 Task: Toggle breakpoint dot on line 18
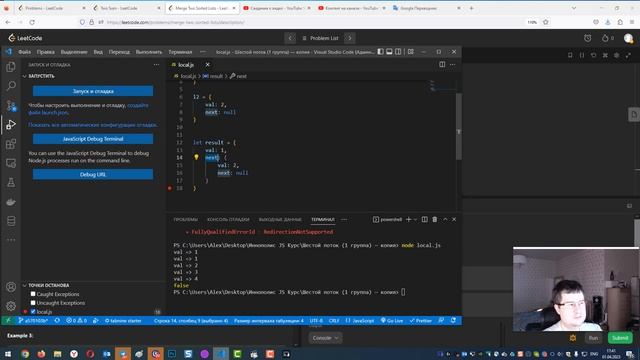[170, 188]
